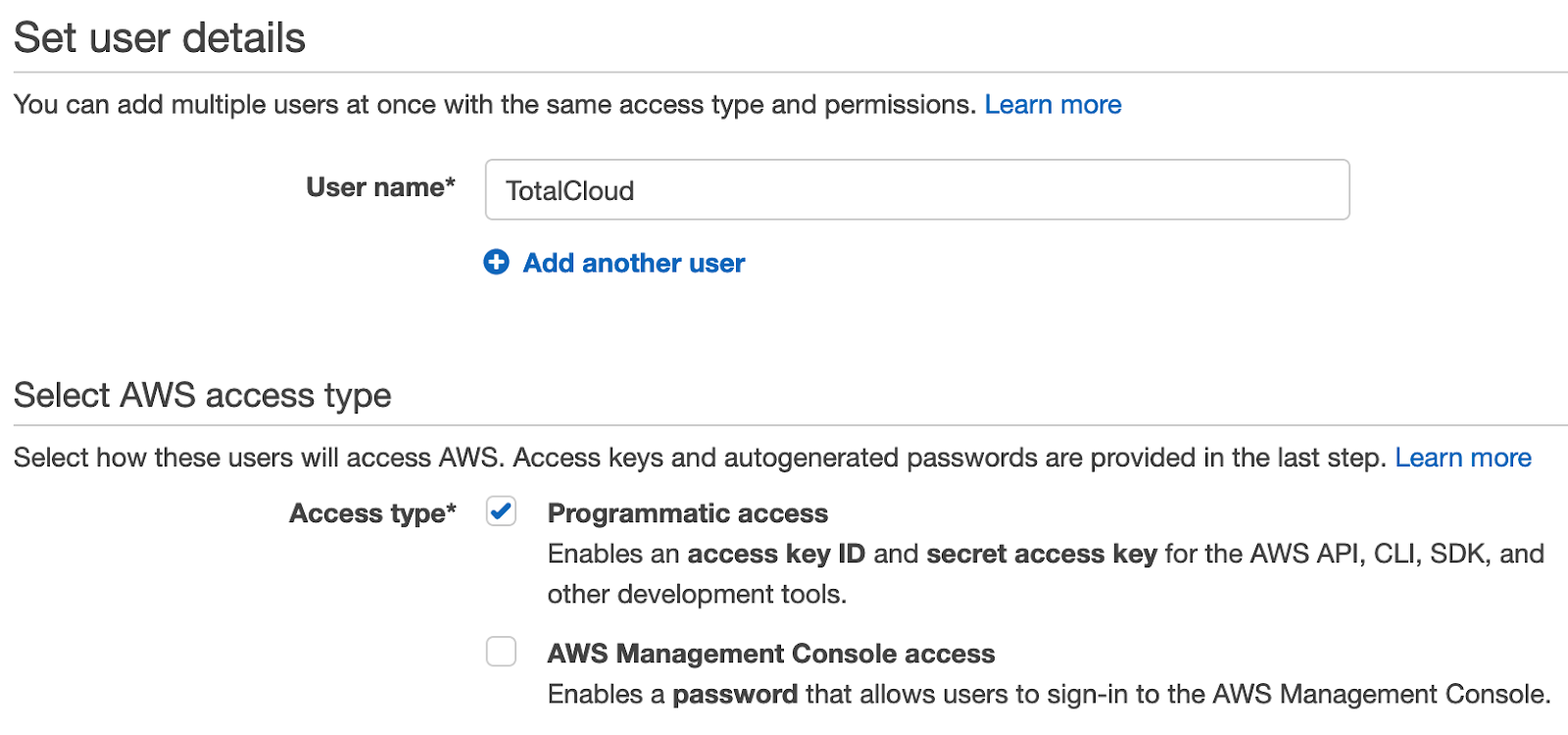Click the bold 'access key ID' text
The width and height of the screenshot is (1568, 735).
click(x=775, y=554)
